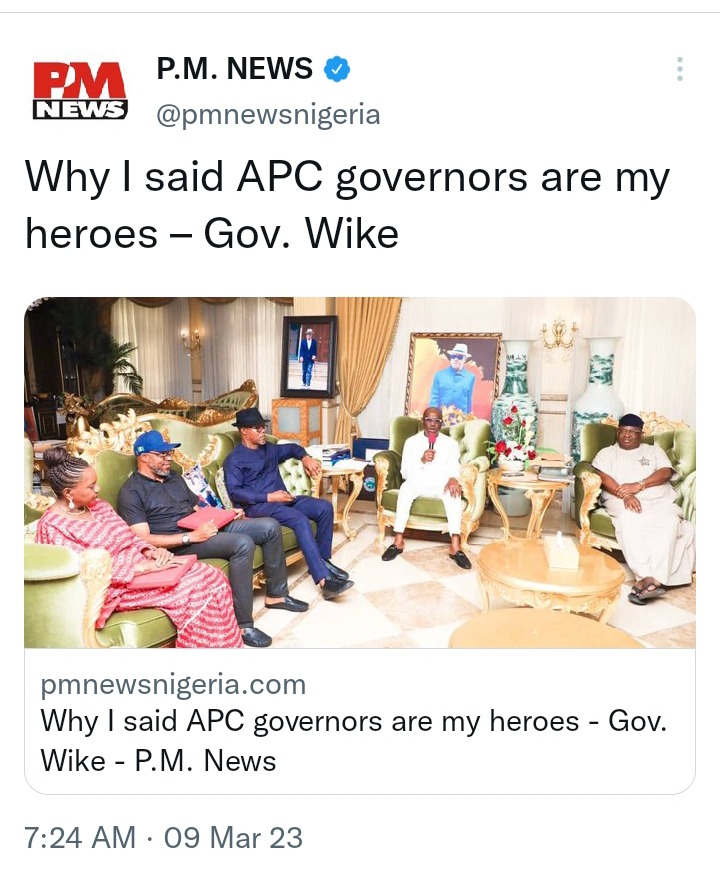Click the framed portrait with orange background

454,379
